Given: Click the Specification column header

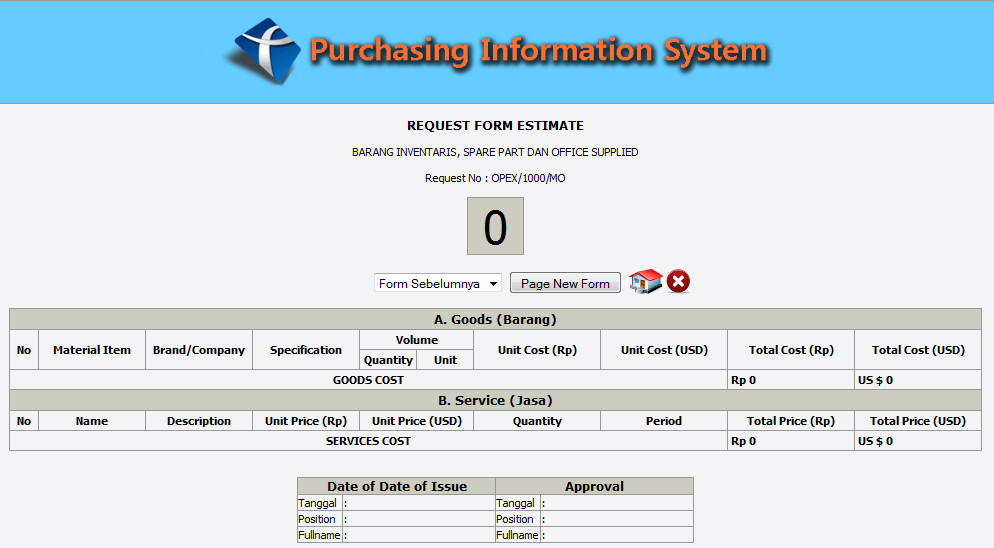Looking at the screenshot, I should click(306, 349).
